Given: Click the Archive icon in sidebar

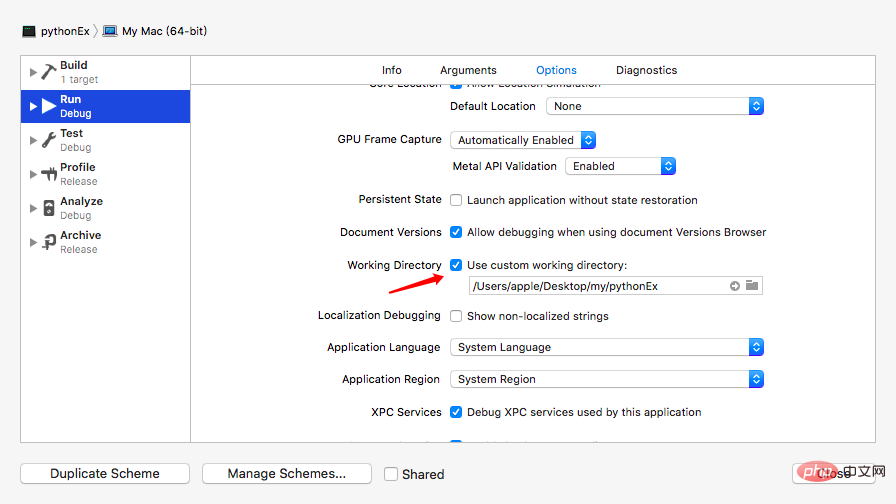Looking at the screenshot, I should click(x=49, y=242).
